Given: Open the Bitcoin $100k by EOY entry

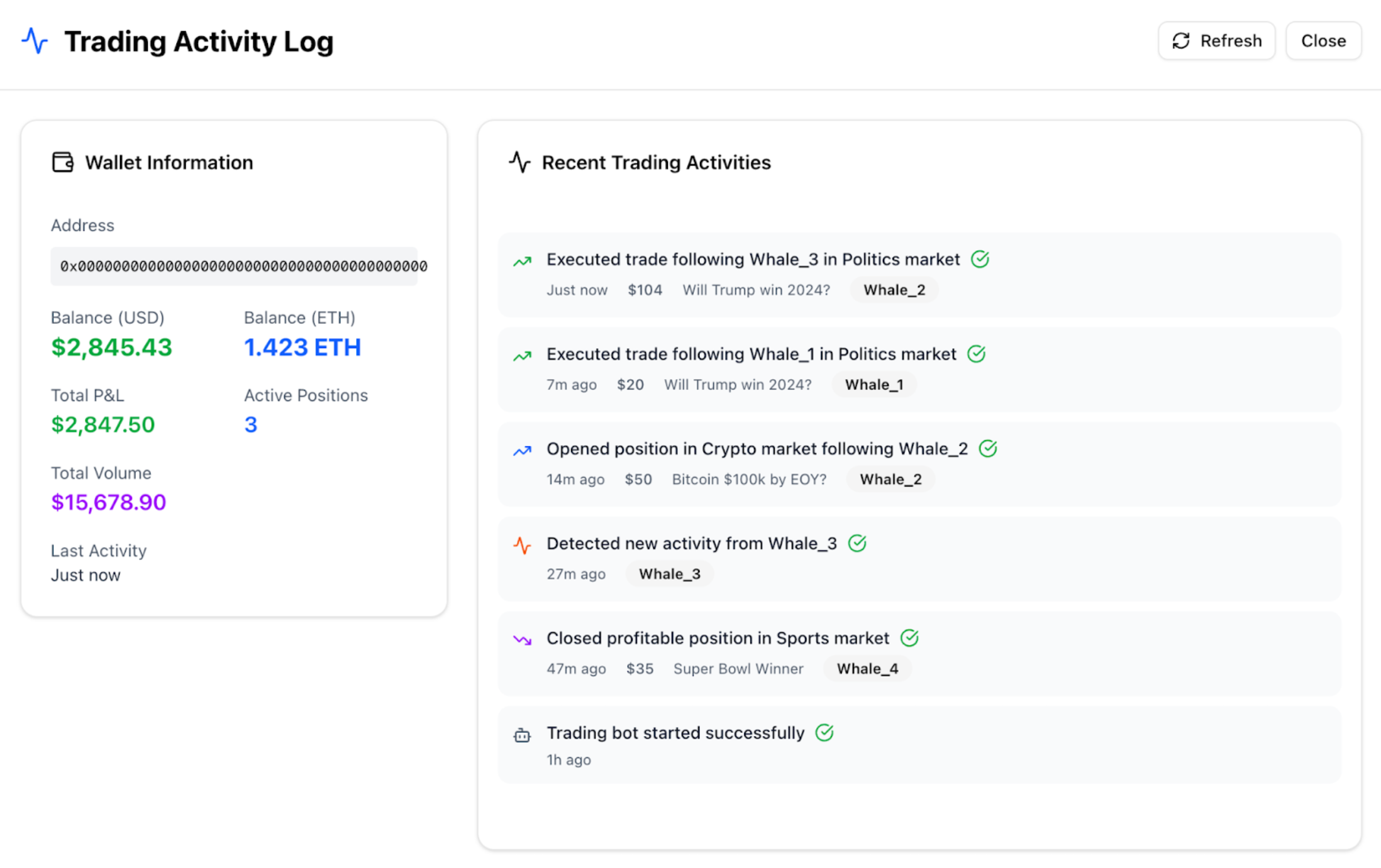Looking at the screenshot, I should pos(748,479).
